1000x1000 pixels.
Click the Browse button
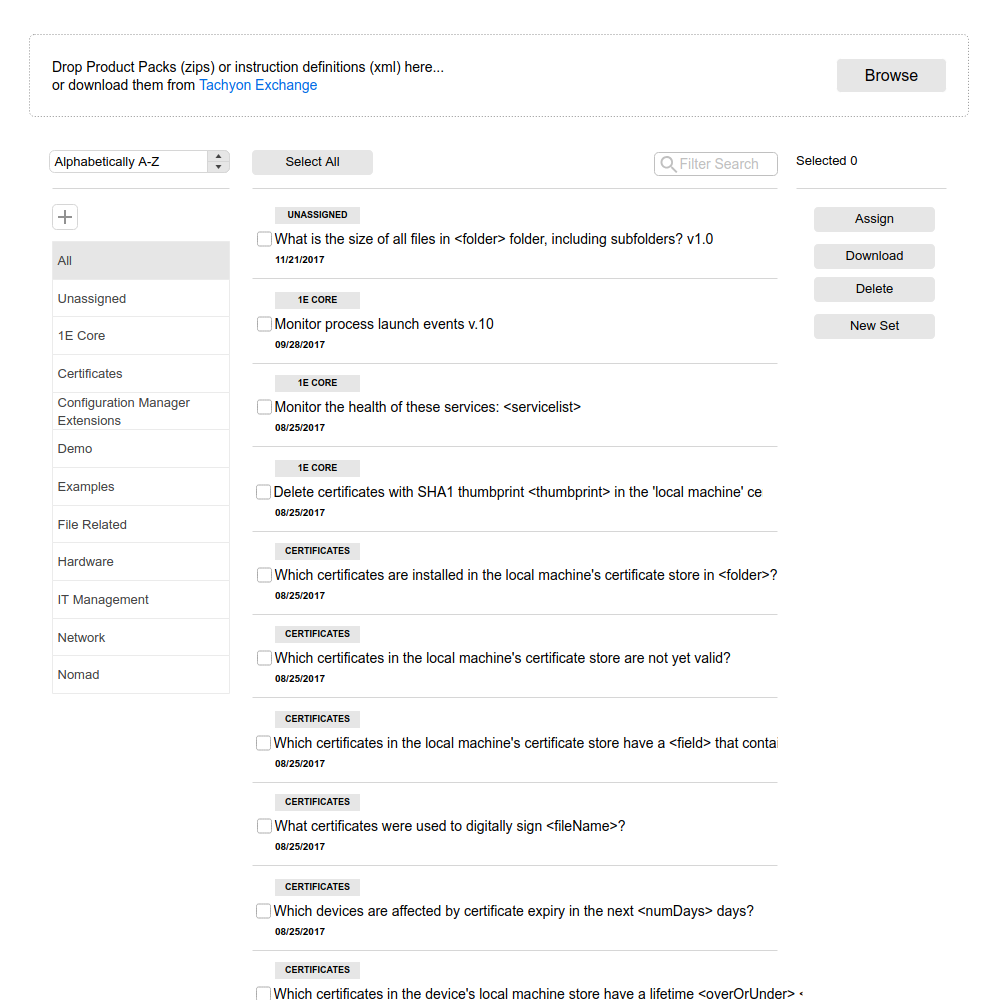[x=891, y=75]
